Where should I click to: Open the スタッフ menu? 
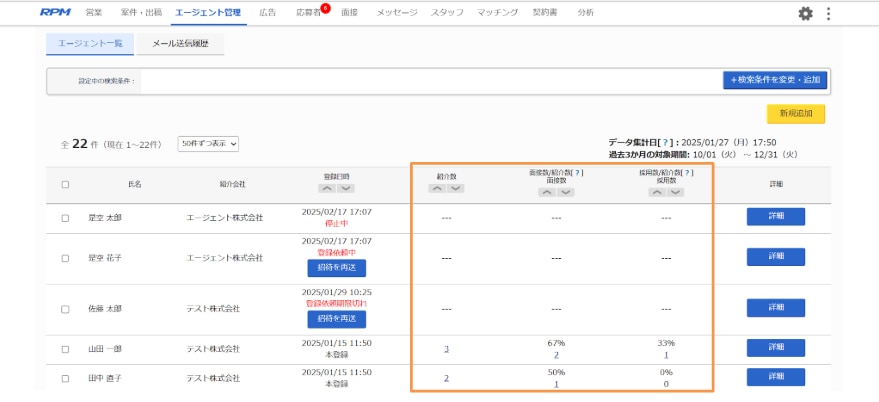click(447, 12)
